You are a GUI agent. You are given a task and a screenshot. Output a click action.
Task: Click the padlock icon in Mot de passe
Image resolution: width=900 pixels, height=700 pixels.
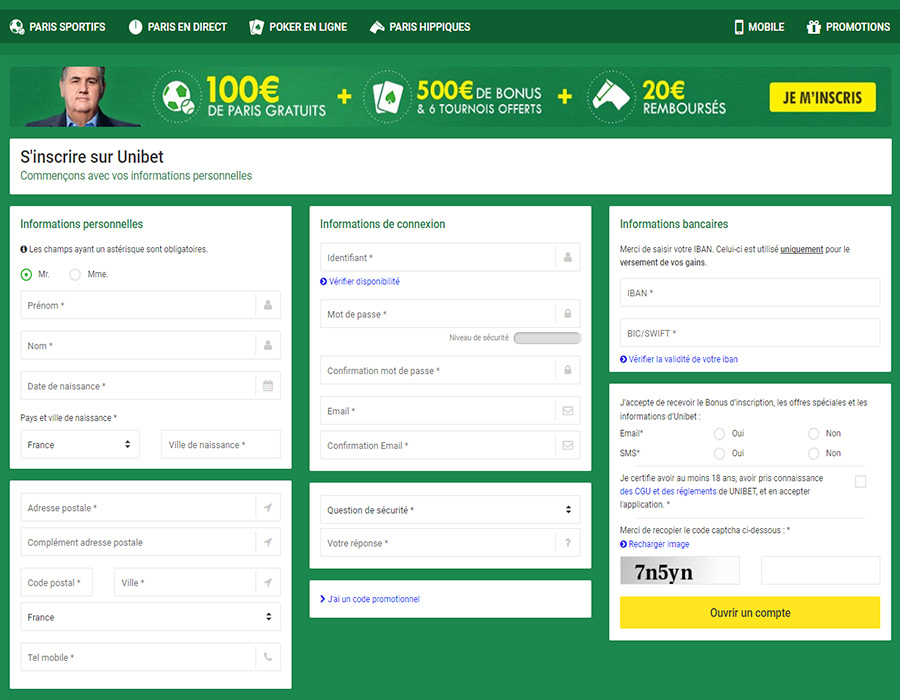click(568, 313)
